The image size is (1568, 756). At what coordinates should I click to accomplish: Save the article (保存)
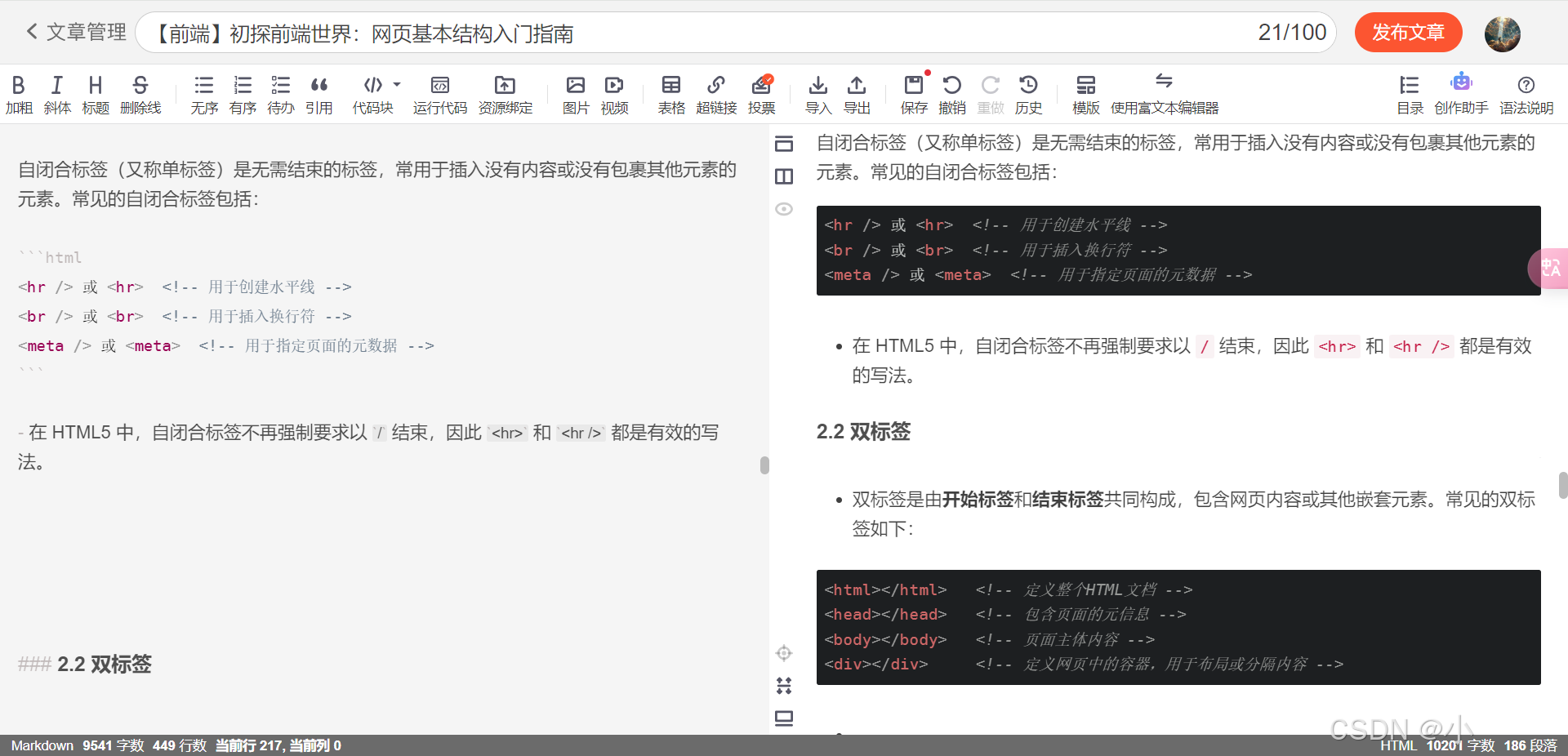coord(914,95)
